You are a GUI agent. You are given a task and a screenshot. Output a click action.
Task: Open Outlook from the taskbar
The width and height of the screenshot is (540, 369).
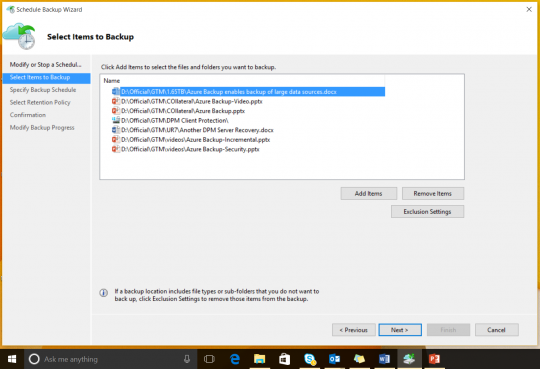[334, 359]
